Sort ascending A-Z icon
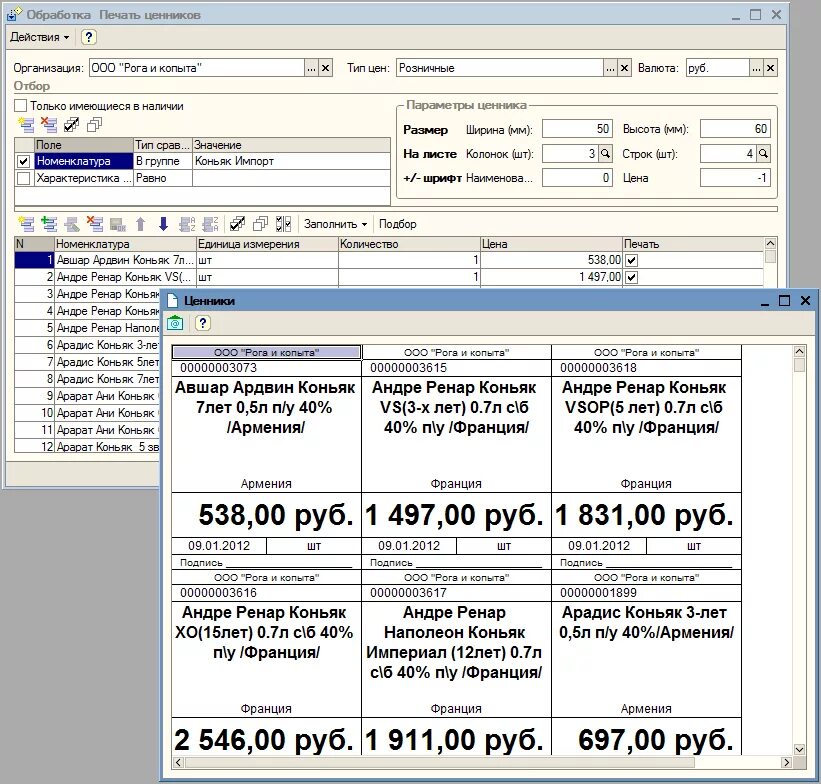 tap(187, 224)
